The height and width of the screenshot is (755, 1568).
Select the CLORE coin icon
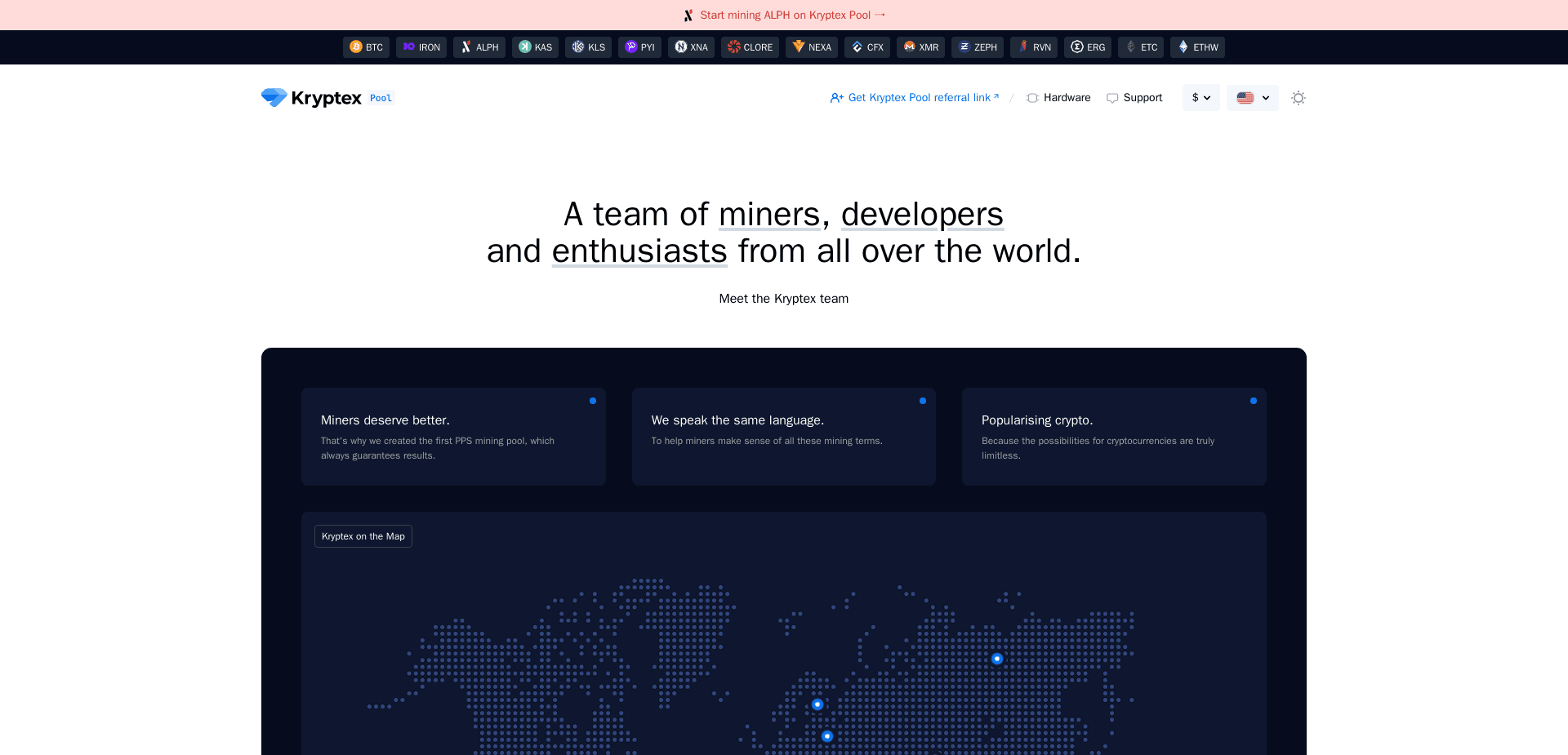[x=733, y=47]
